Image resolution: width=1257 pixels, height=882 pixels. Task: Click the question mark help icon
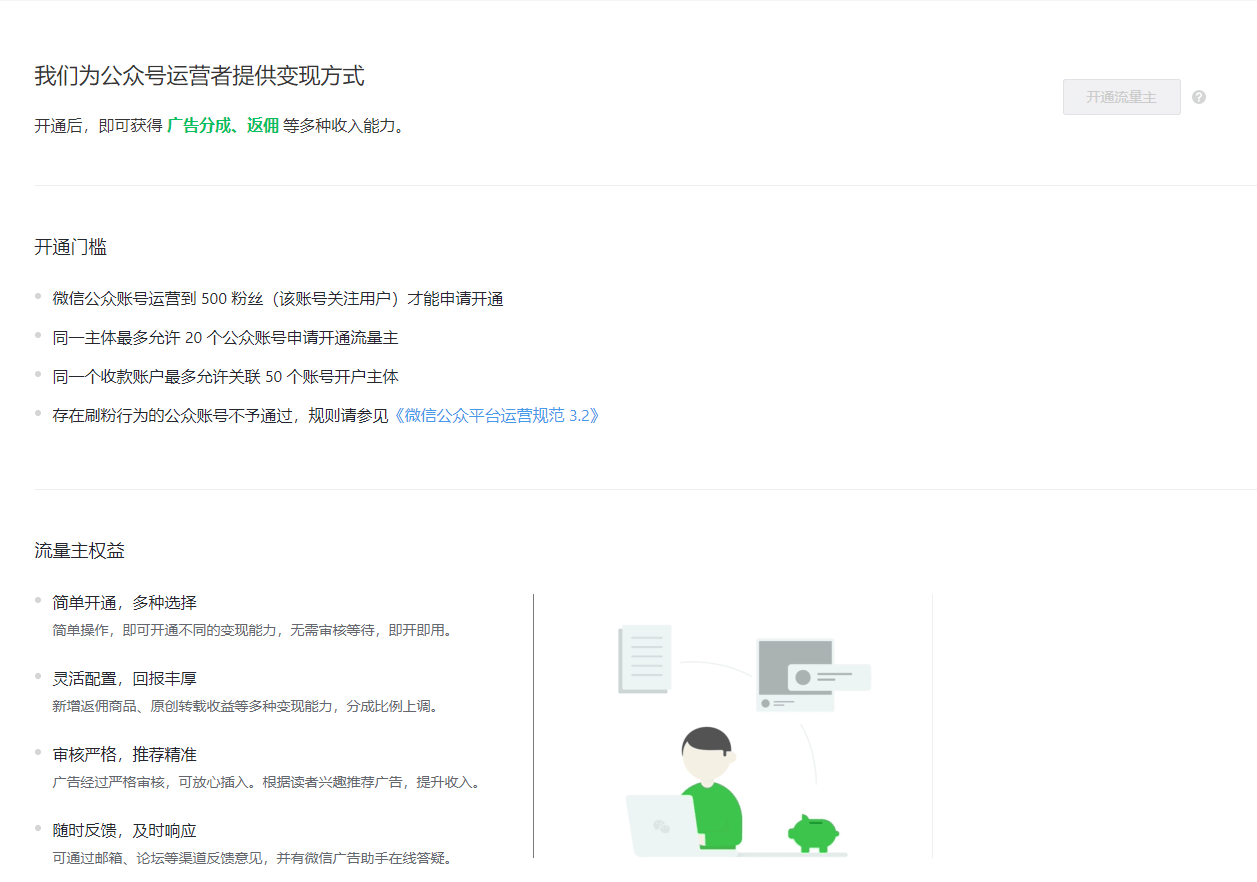[1199, 97]
